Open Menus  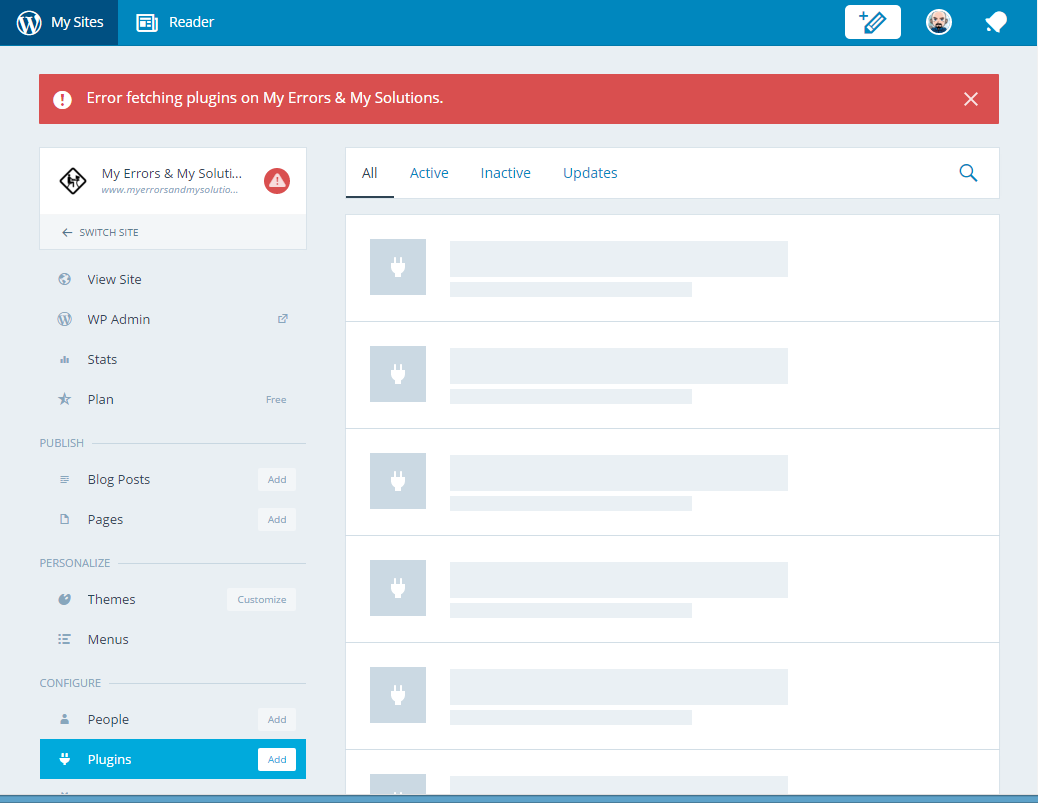tap(108, 639)
